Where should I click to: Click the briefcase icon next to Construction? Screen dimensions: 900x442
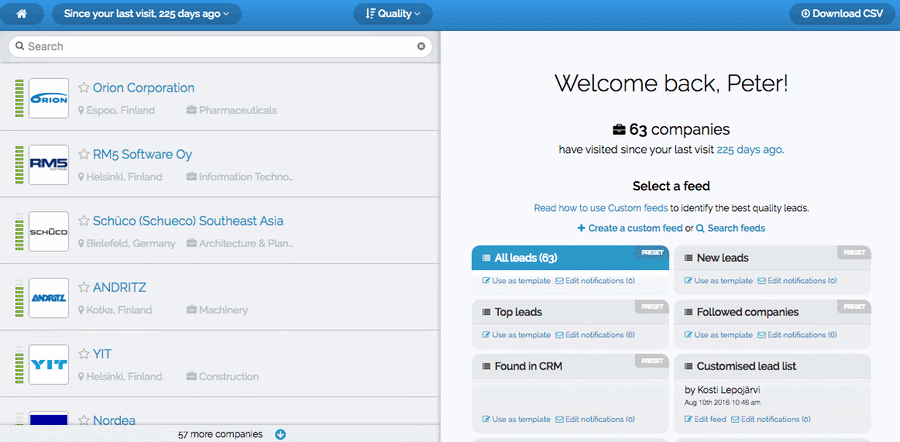pos(192,377)
